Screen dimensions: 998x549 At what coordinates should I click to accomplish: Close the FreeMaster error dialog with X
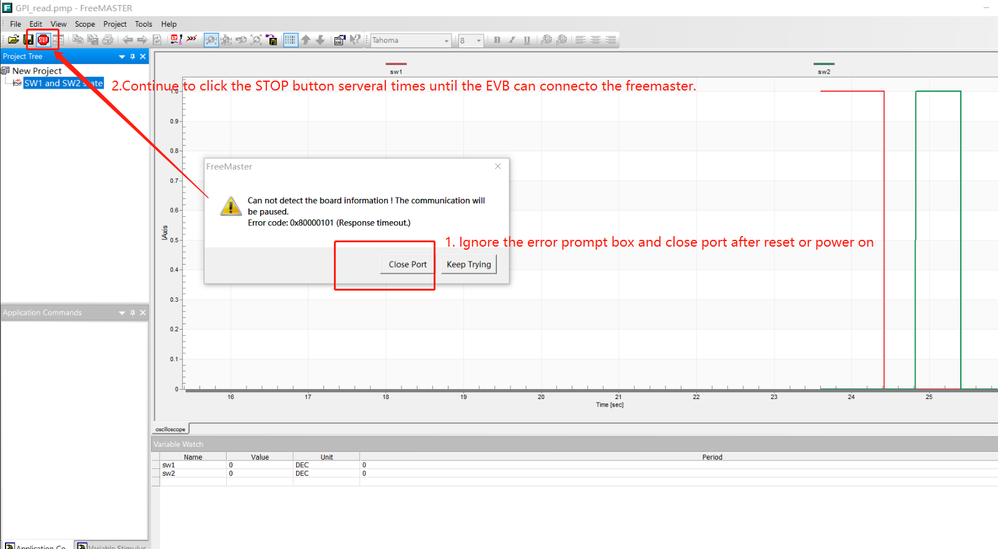[x=498, y=166]
